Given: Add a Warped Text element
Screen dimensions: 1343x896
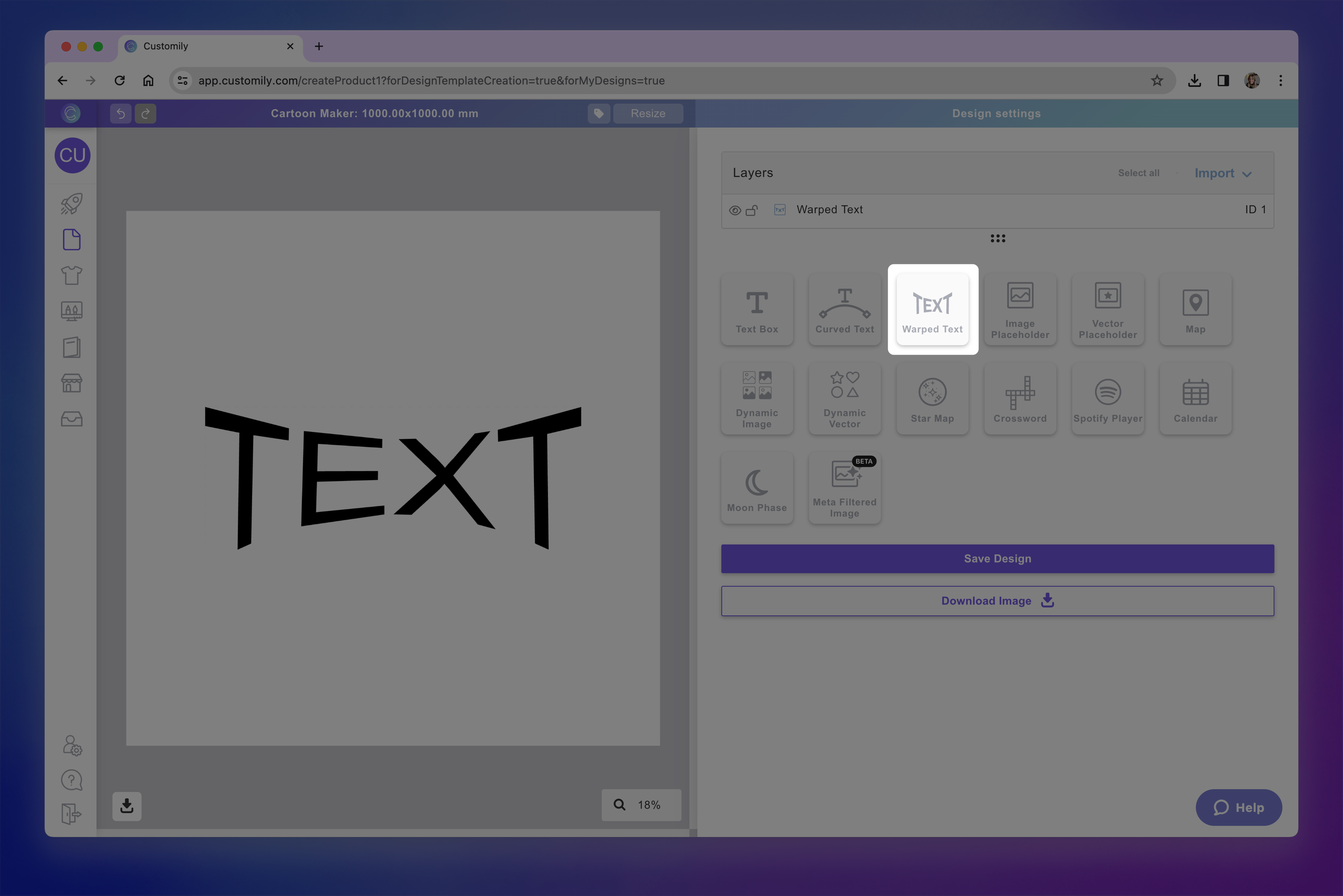Looking at the screenshot, I should coord(932,310).
